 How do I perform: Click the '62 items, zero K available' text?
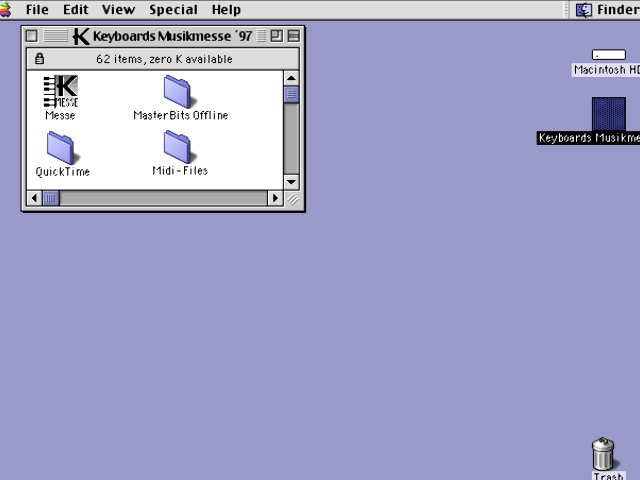(164, 59)
